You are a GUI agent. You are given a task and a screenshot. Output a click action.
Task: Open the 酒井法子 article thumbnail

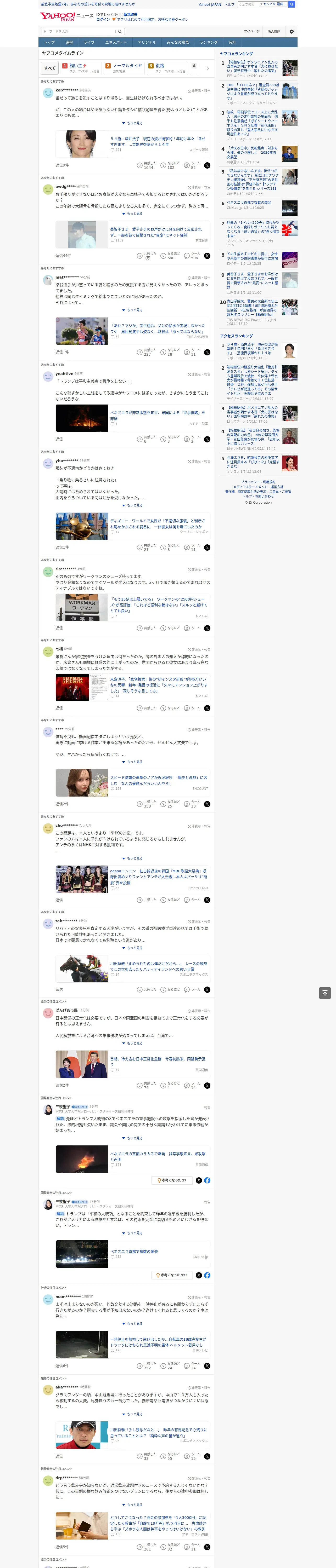pyautogui.click(x=82, y=144)
